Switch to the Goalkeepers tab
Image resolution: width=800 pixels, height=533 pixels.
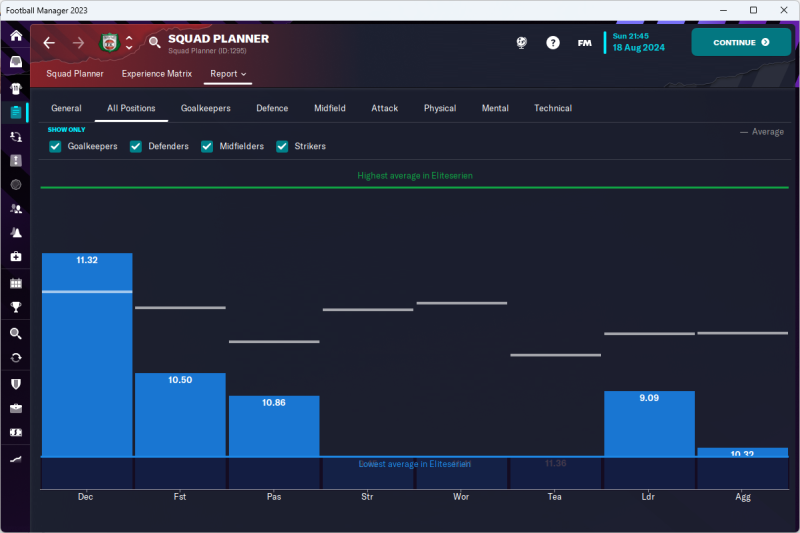point(205,108)
